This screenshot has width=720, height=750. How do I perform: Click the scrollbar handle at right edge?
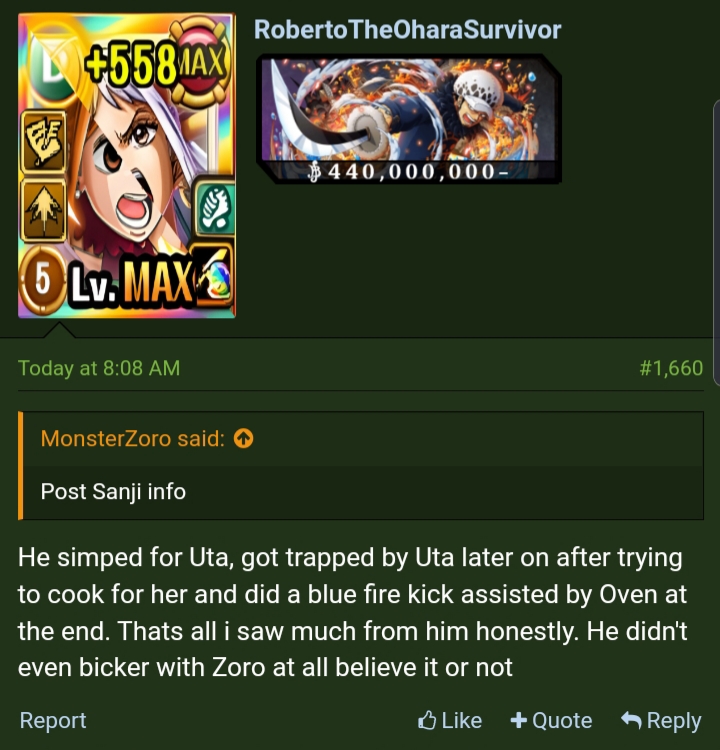tap(716, 243)
